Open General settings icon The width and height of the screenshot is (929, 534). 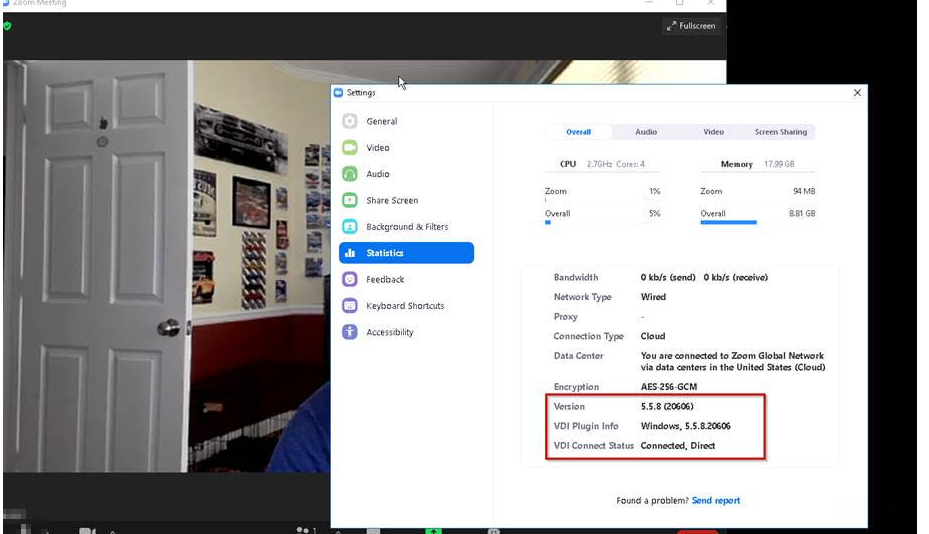pyautogui.click(x=350, y=121)
